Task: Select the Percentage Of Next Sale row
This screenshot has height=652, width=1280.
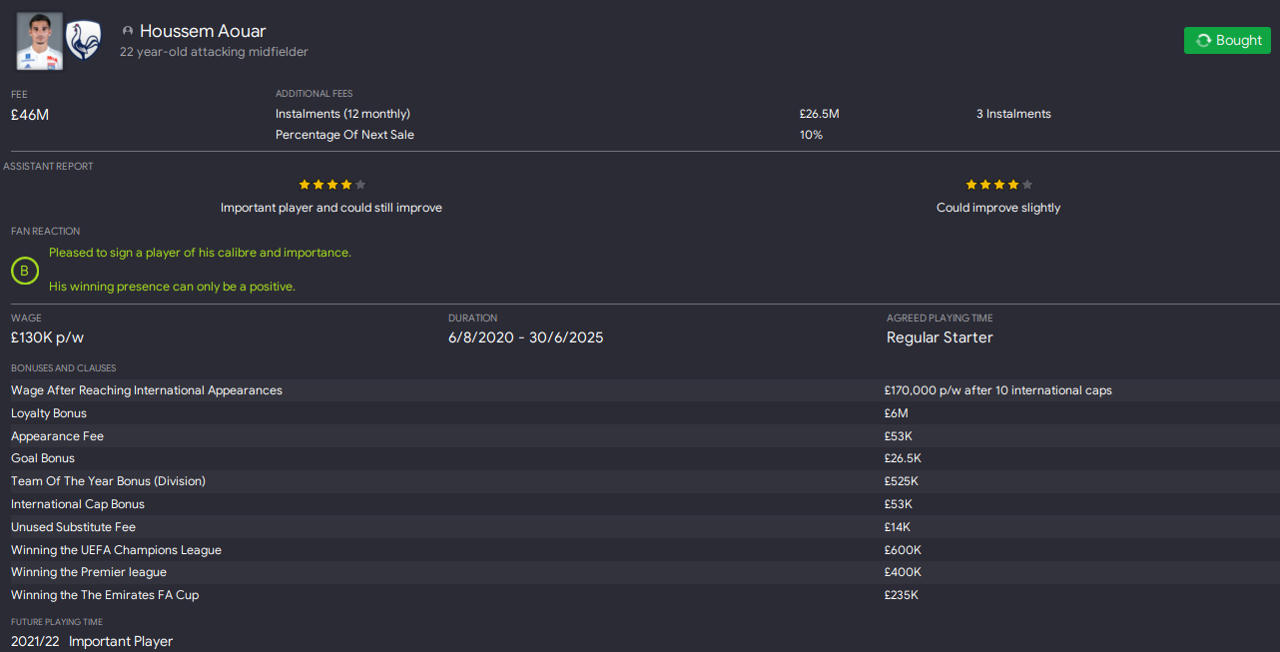Action: pos(345,135)
